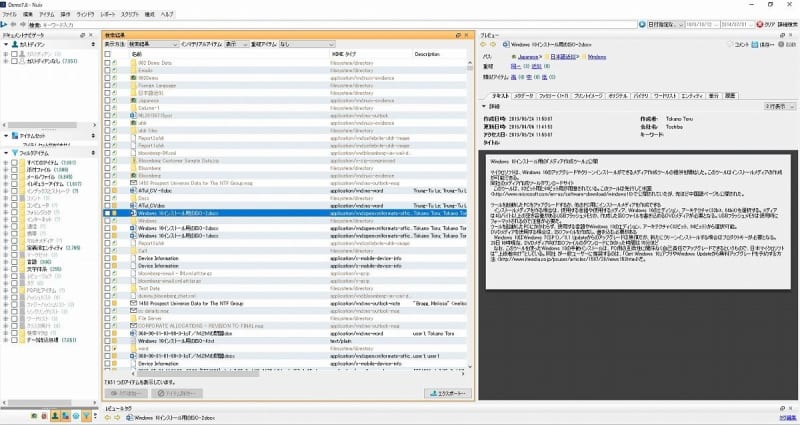
Task: Open 詳細検索 advanced search
Action: 787,24
